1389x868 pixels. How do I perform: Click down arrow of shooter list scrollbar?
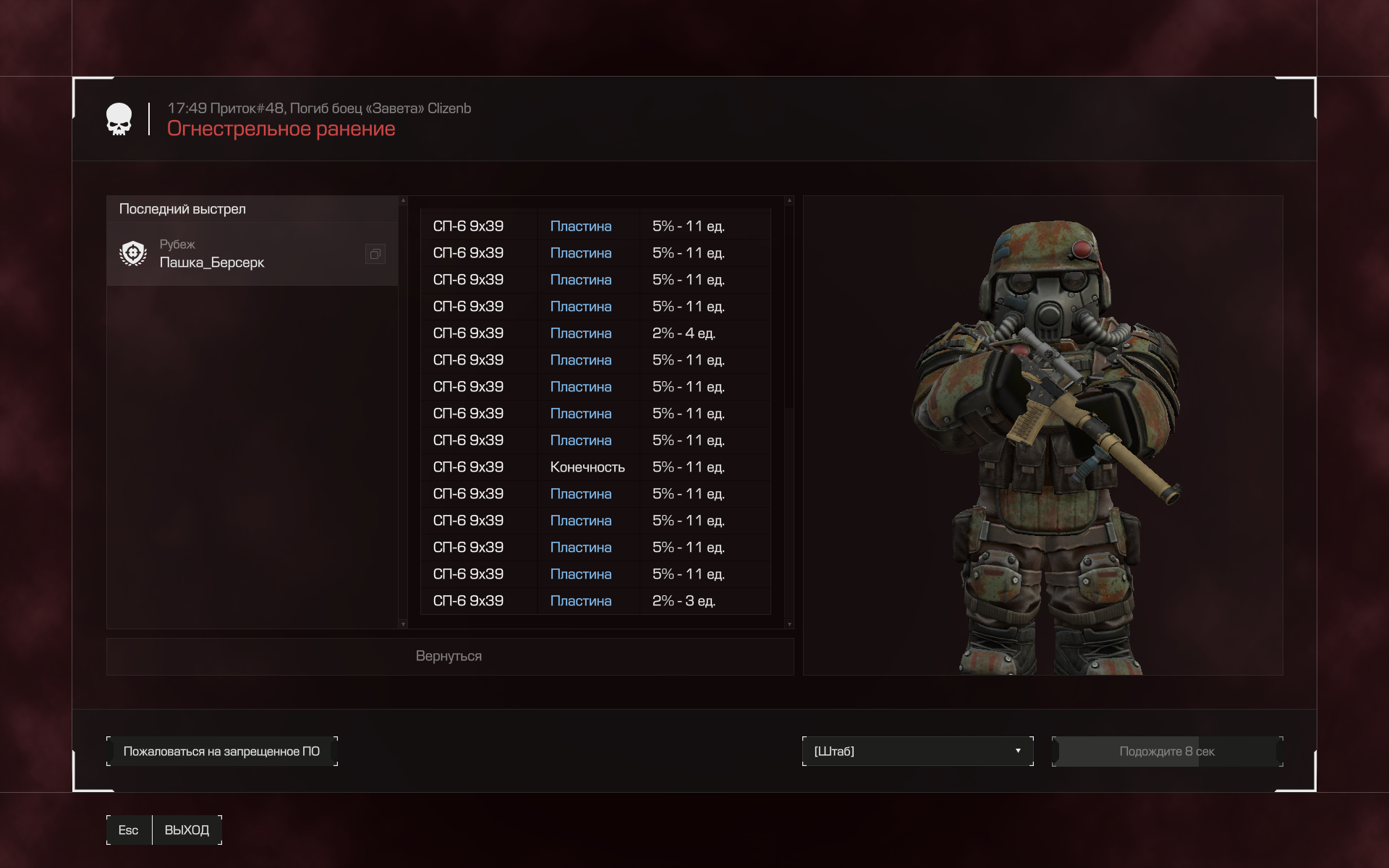(x=403, y=624)
